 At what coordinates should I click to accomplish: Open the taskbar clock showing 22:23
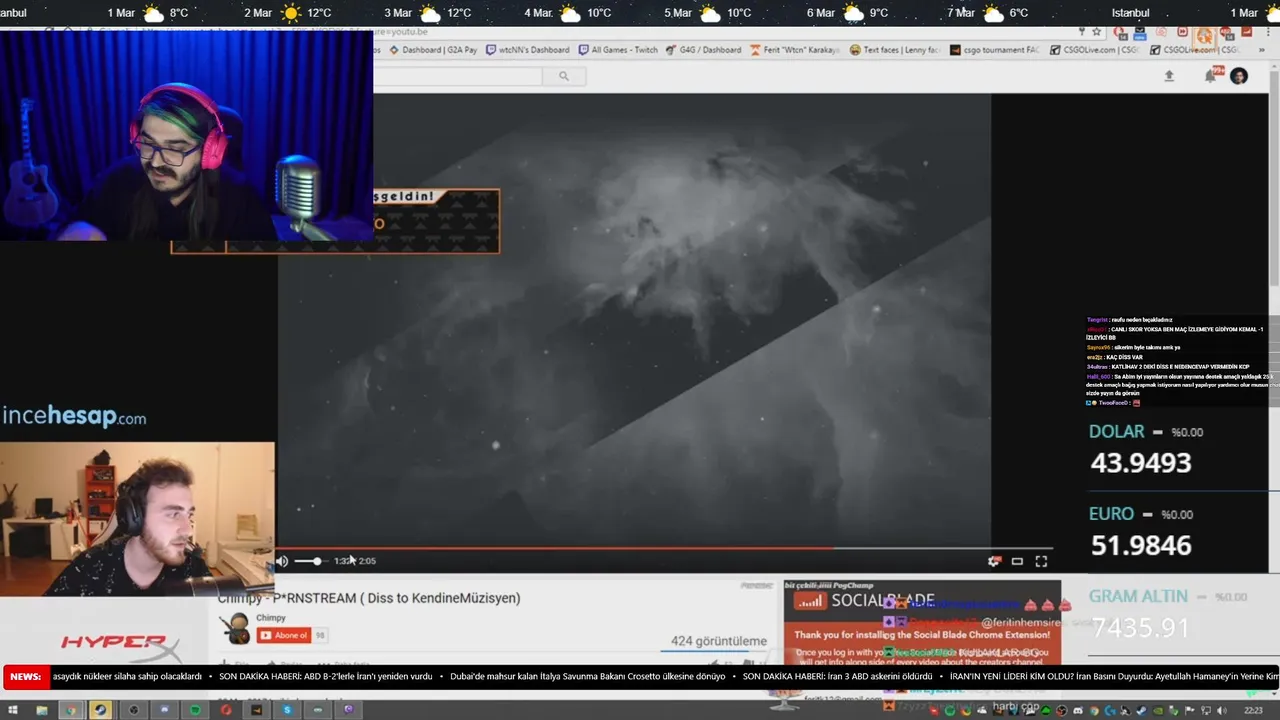1253,710
